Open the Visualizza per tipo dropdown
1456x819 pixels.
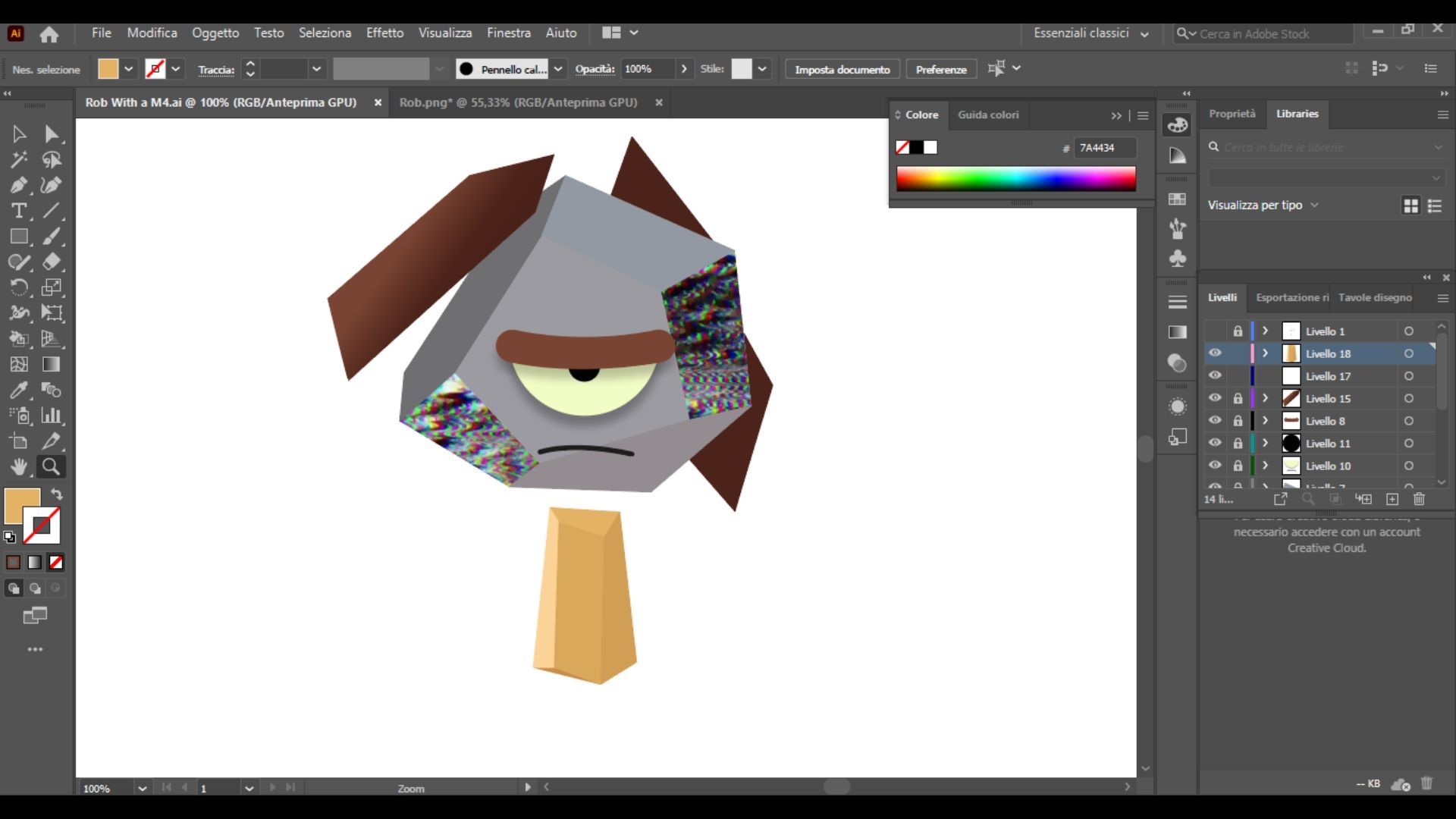point(1314,205)
